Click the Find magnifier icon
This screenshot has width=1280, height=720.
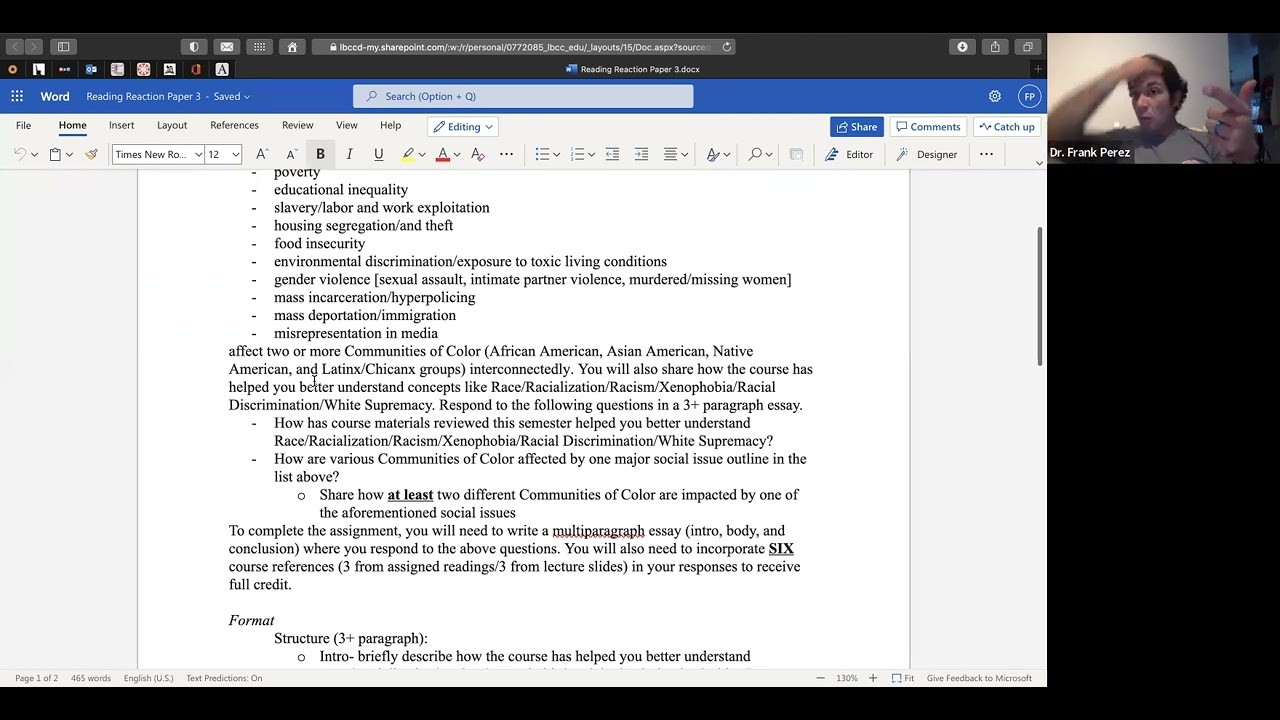click(755, 154)
